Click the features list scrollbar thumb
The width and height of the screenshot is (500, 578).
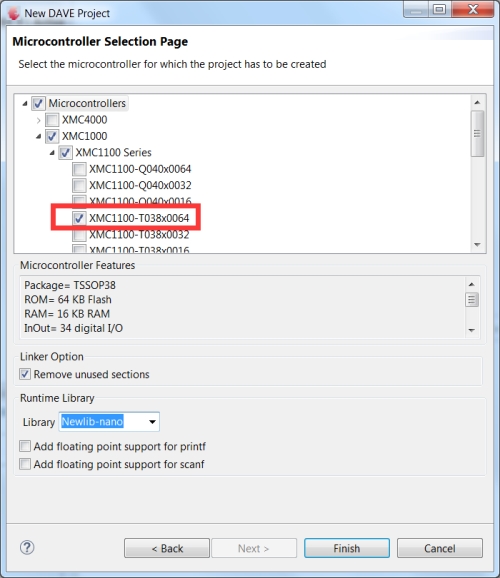[472, 300]
